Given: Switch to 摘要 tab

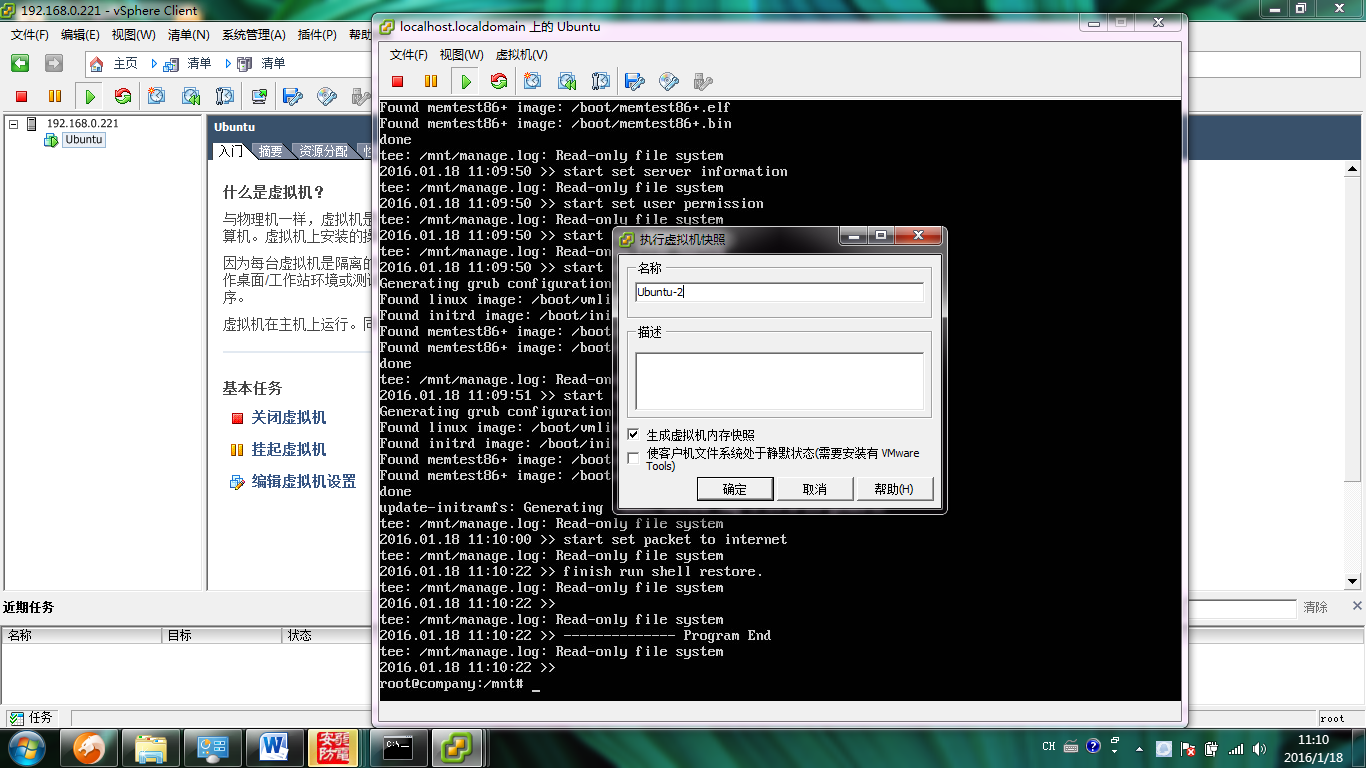Looking at the screenshot, I should point(270,151).
